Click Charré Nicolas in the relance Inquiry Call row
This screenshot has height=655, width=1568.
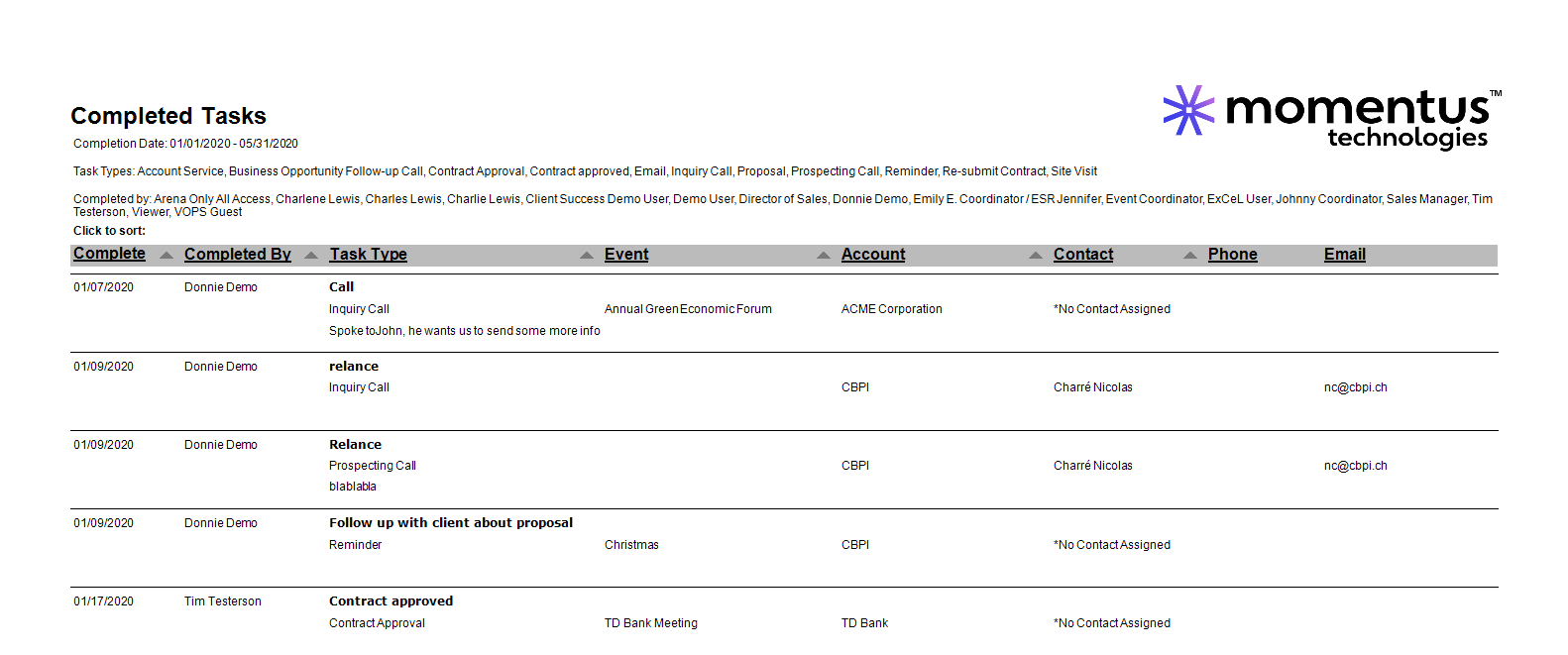point(1092,387)
